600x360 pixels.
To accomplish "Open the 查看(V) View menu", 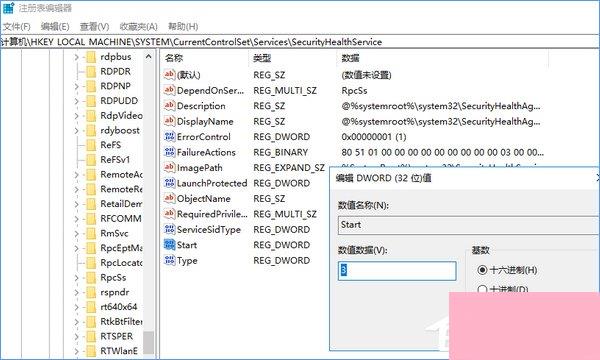I will point(94,26).
